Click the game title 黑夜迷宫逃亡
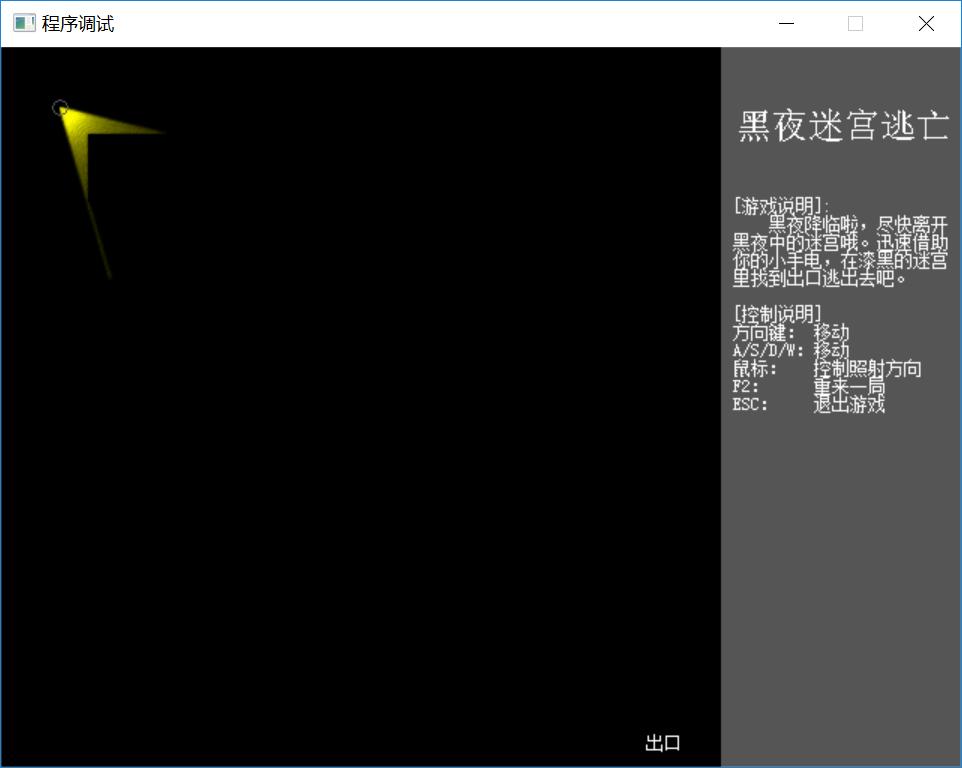Image resolution: width=962 pixels, height=768 pixels. pyautogui.click(x=841, y=125)
